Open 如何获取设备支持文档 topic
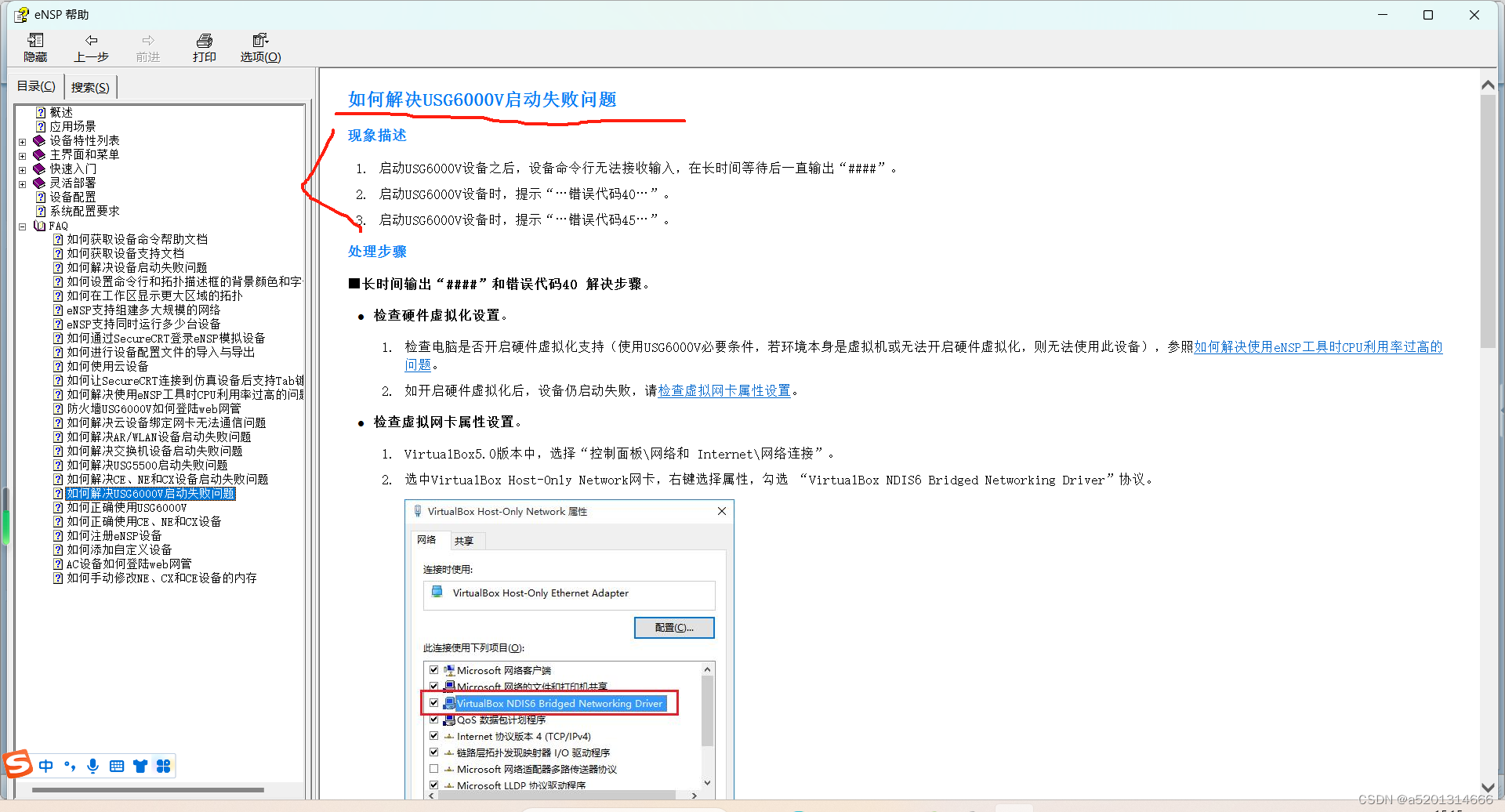The height and width of the screenshot is (812, 1505). pyautogui.click(x=125, y=253)
